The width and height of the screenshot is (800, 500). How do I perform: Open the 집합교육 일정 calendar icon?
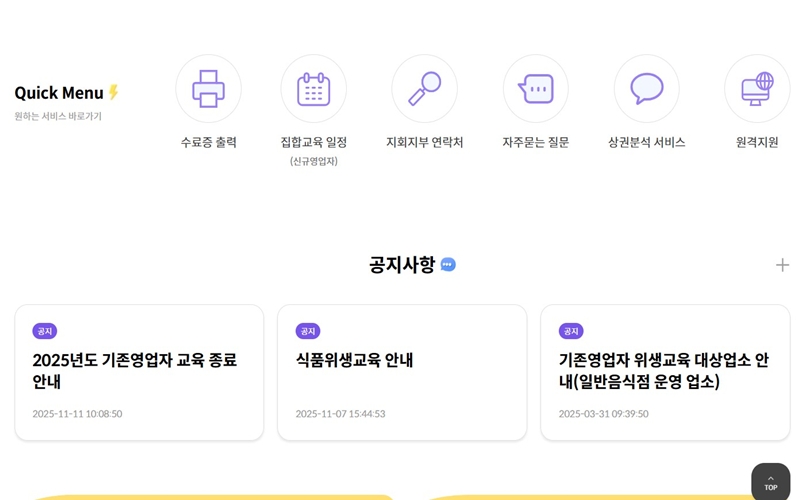point(313,89)
